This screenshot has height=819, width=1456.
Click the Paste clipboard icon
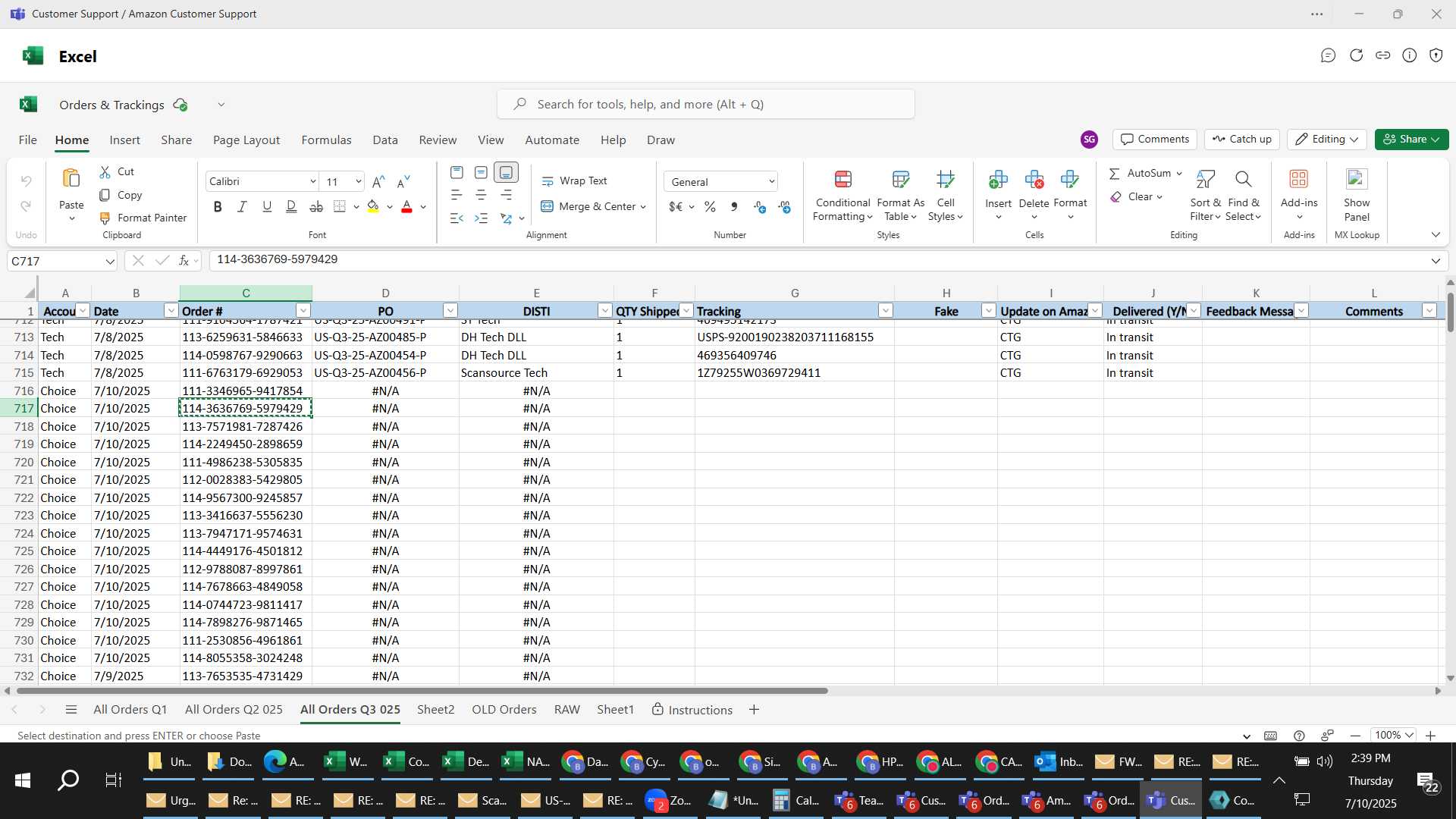point(71,179)
